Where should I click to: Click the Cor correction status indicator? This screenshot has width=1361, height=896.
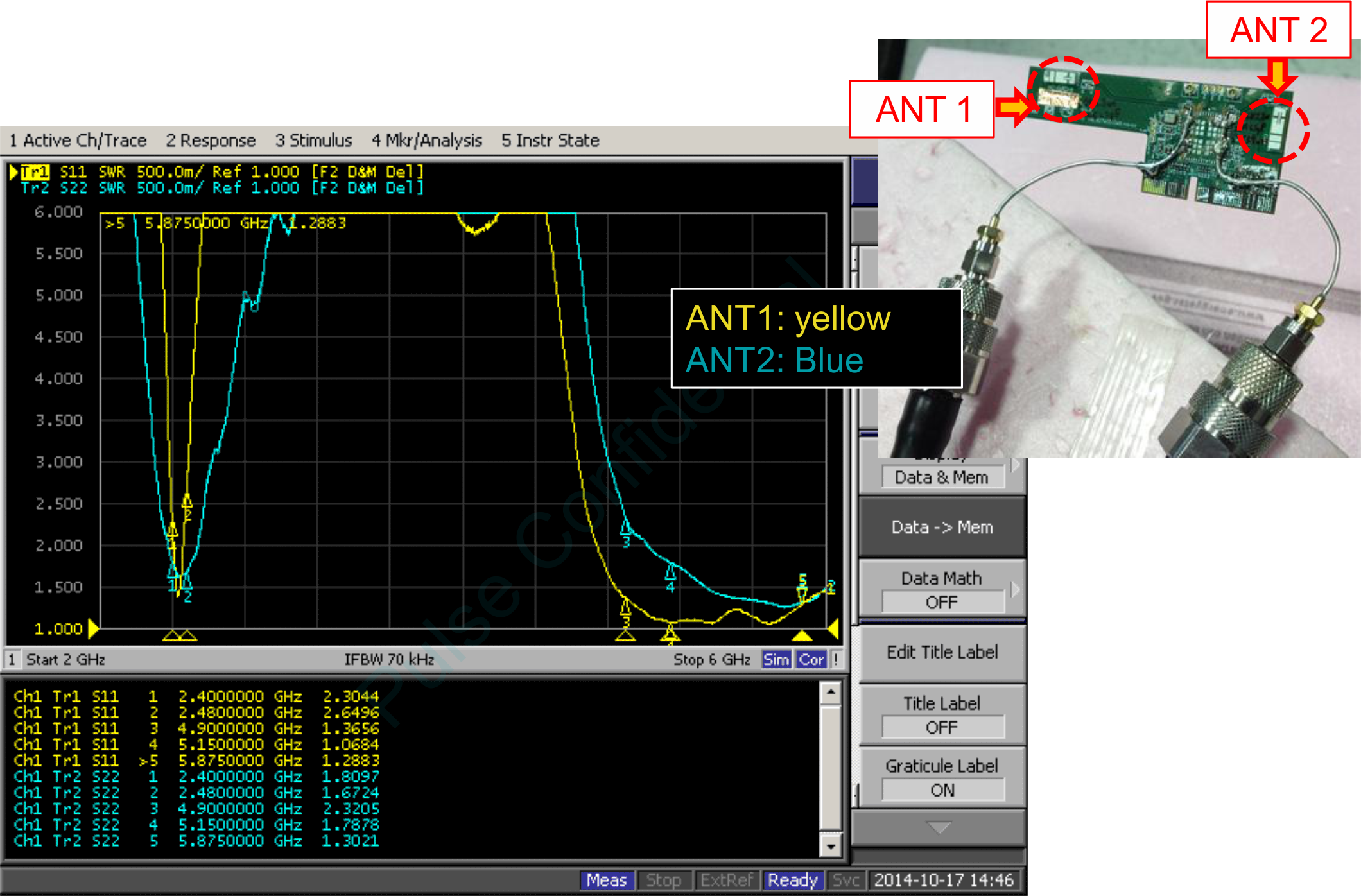pyautogui.click(x=811, y=659)
